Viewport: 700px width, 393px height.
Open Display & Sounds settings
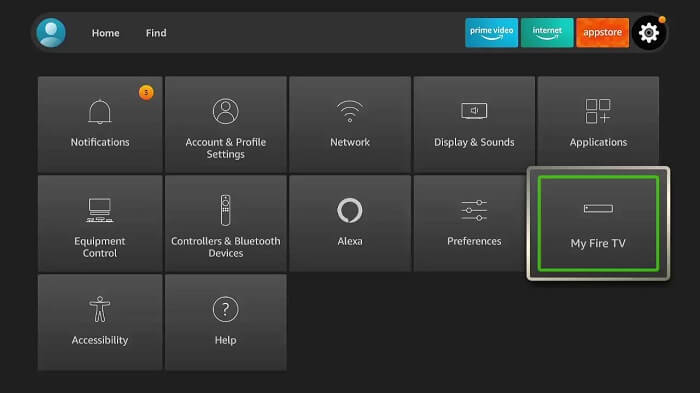[x=474, y=124]
